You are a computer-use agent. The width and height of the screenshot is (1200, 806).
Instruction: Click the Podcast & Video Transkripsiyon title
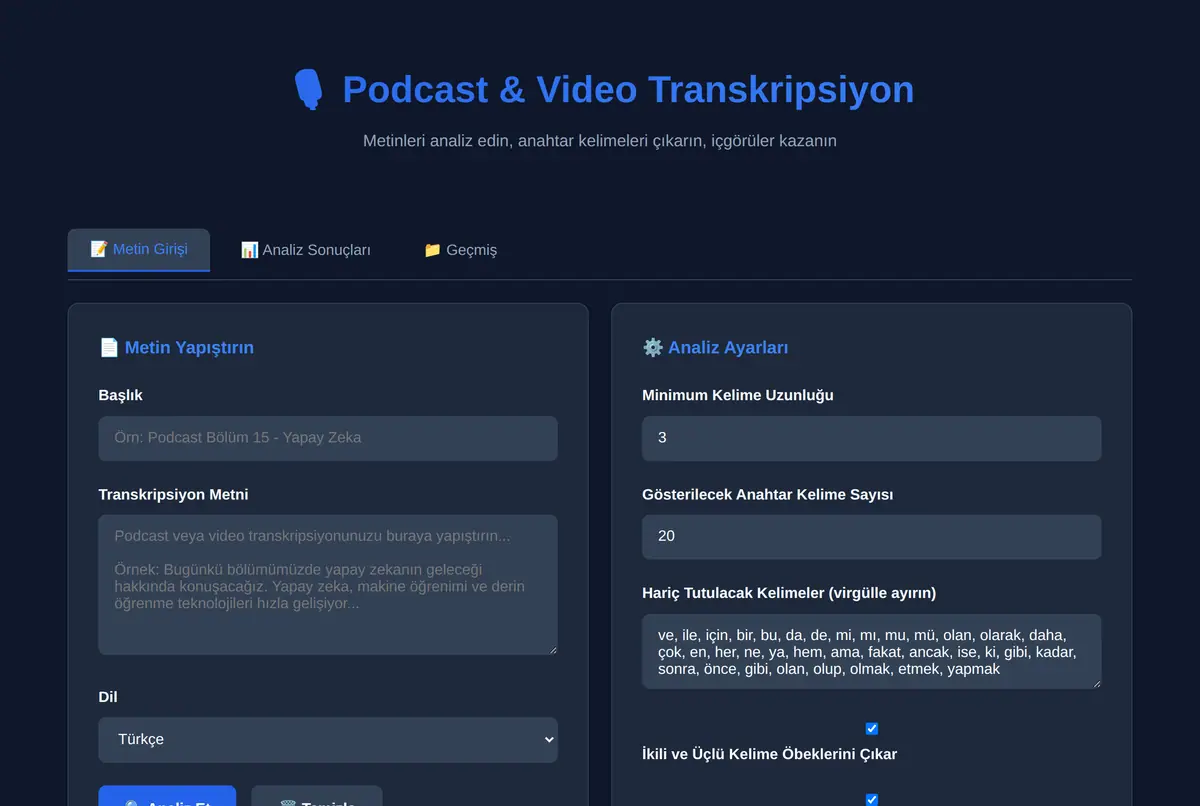pyautogui.click(x=628, y=89)
